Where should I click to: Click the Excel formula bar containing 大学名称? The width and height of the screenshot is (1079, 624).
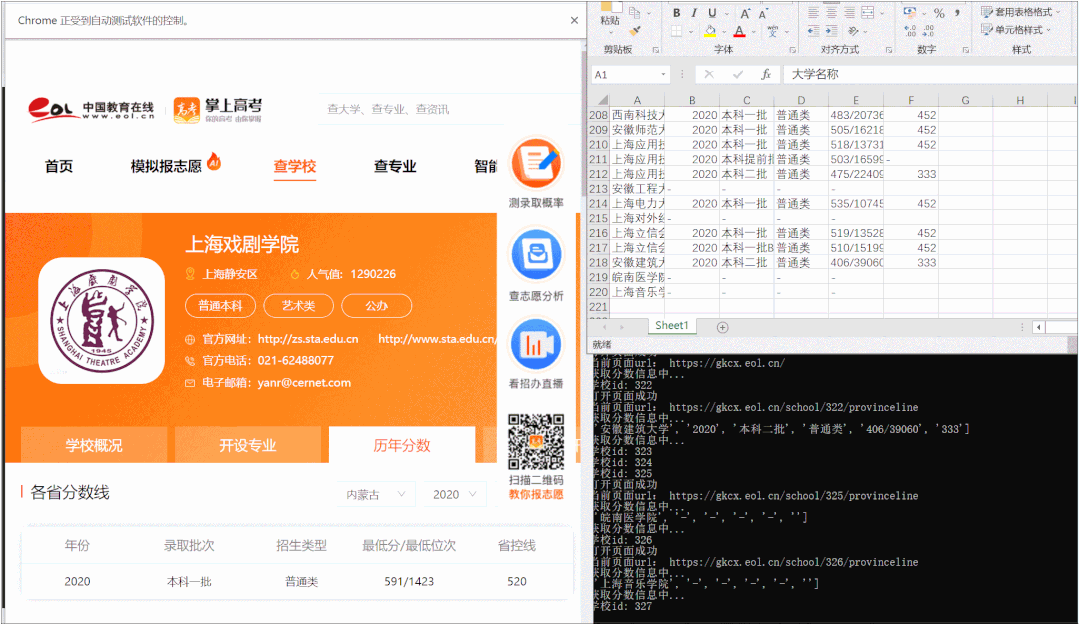(x=932, y=74)
